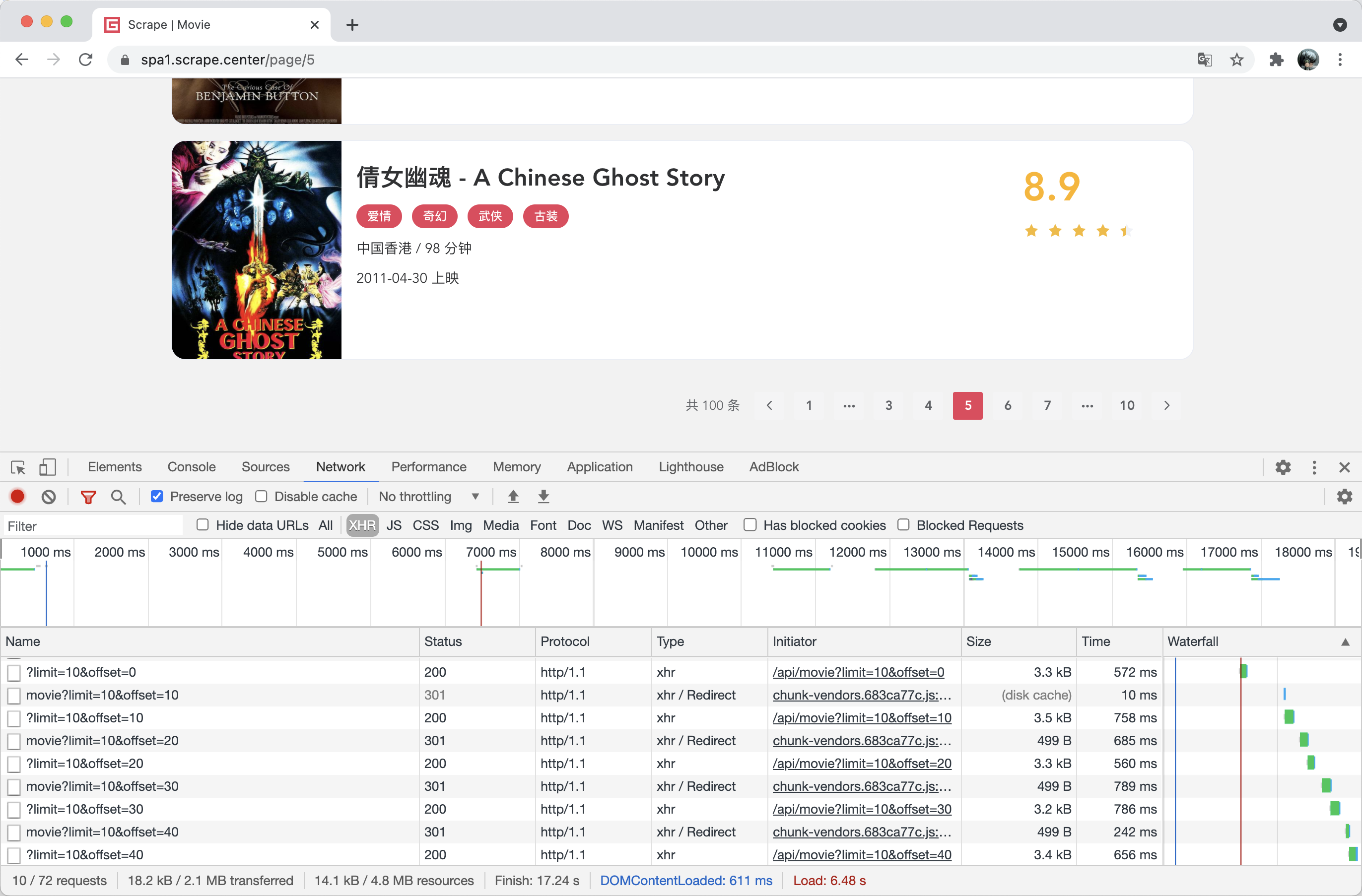Select checkbox for movie?limit=10&offset=40 row

pyautogui.click(x=14, y=833)
